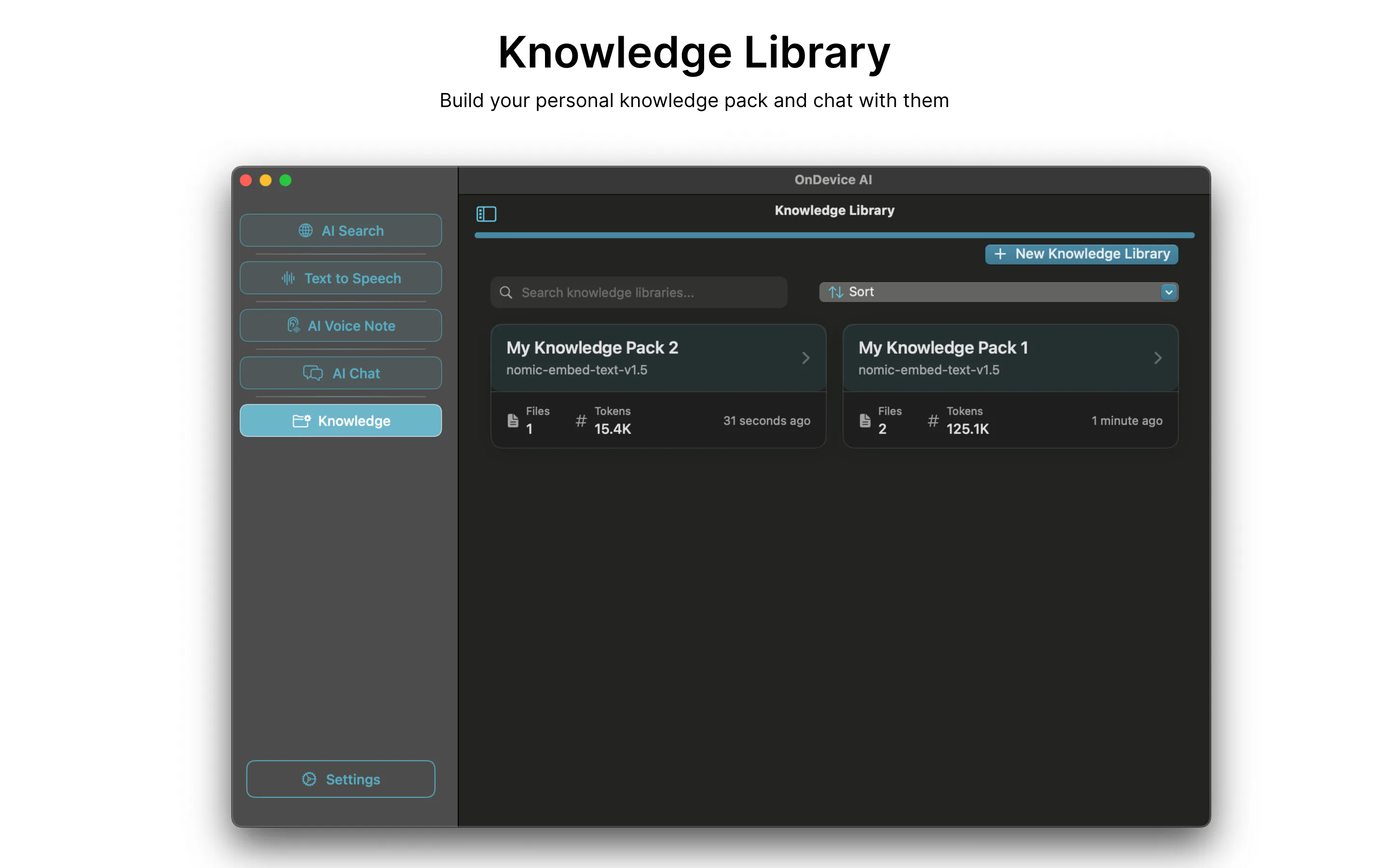Click hash icon in My Knowledge Pack 2

[x=581, y=421]
